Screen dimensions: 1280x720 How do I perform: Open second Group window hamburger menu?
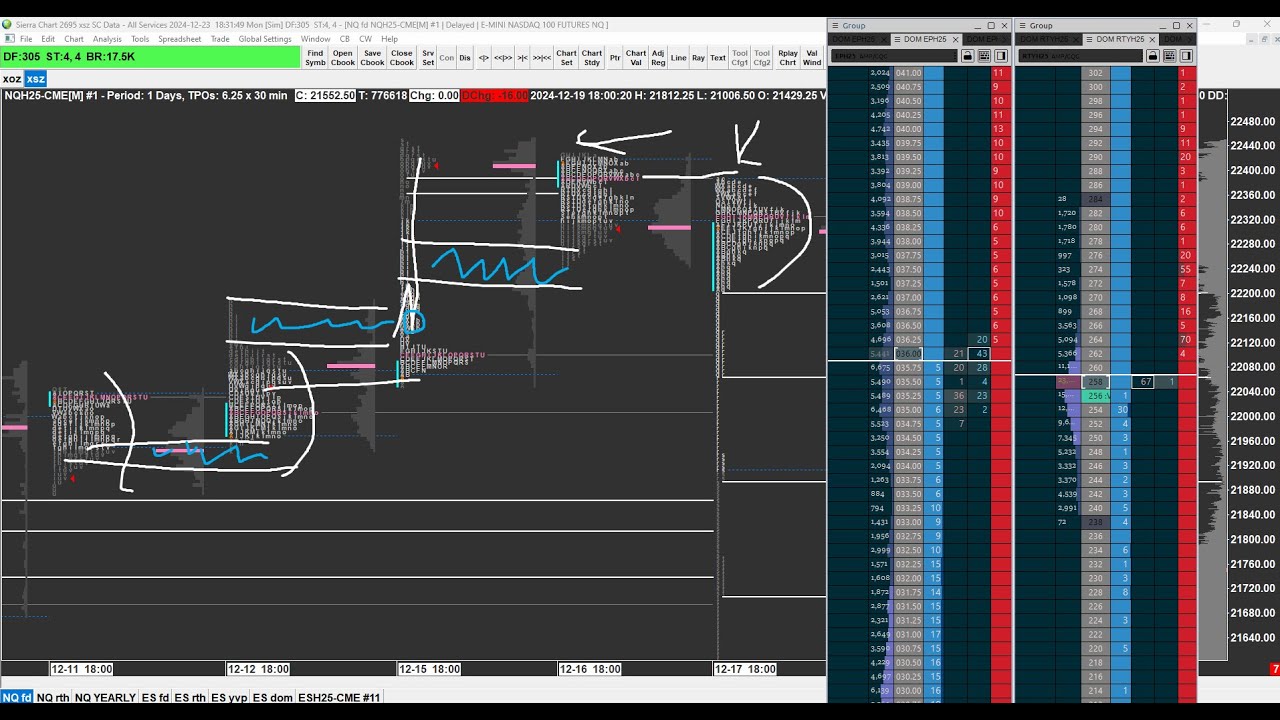1022,25
